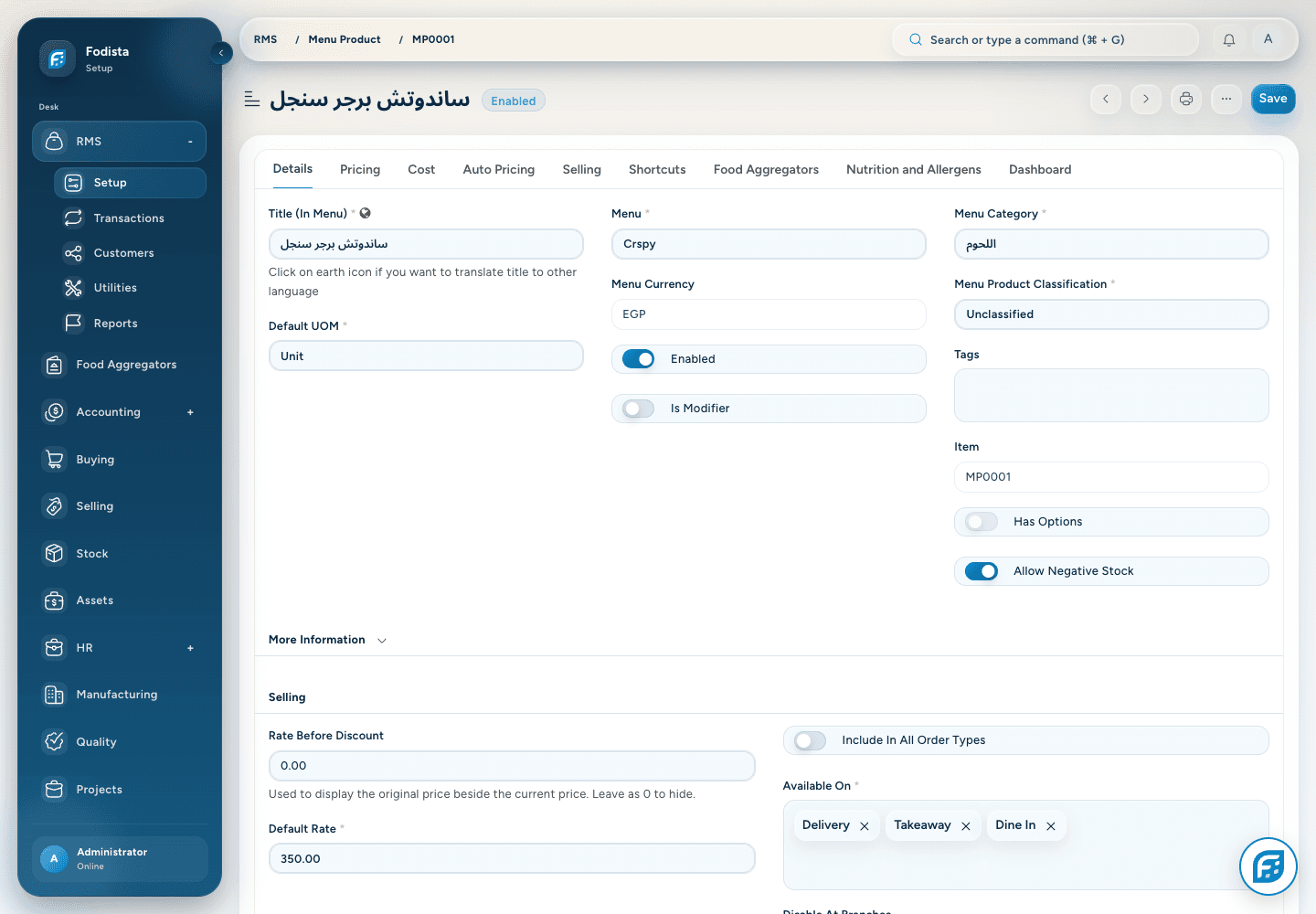This screenshot has width=1316, height=914.
Task: Remove Dine In from Available On
Action: (x=1051, y=826)
